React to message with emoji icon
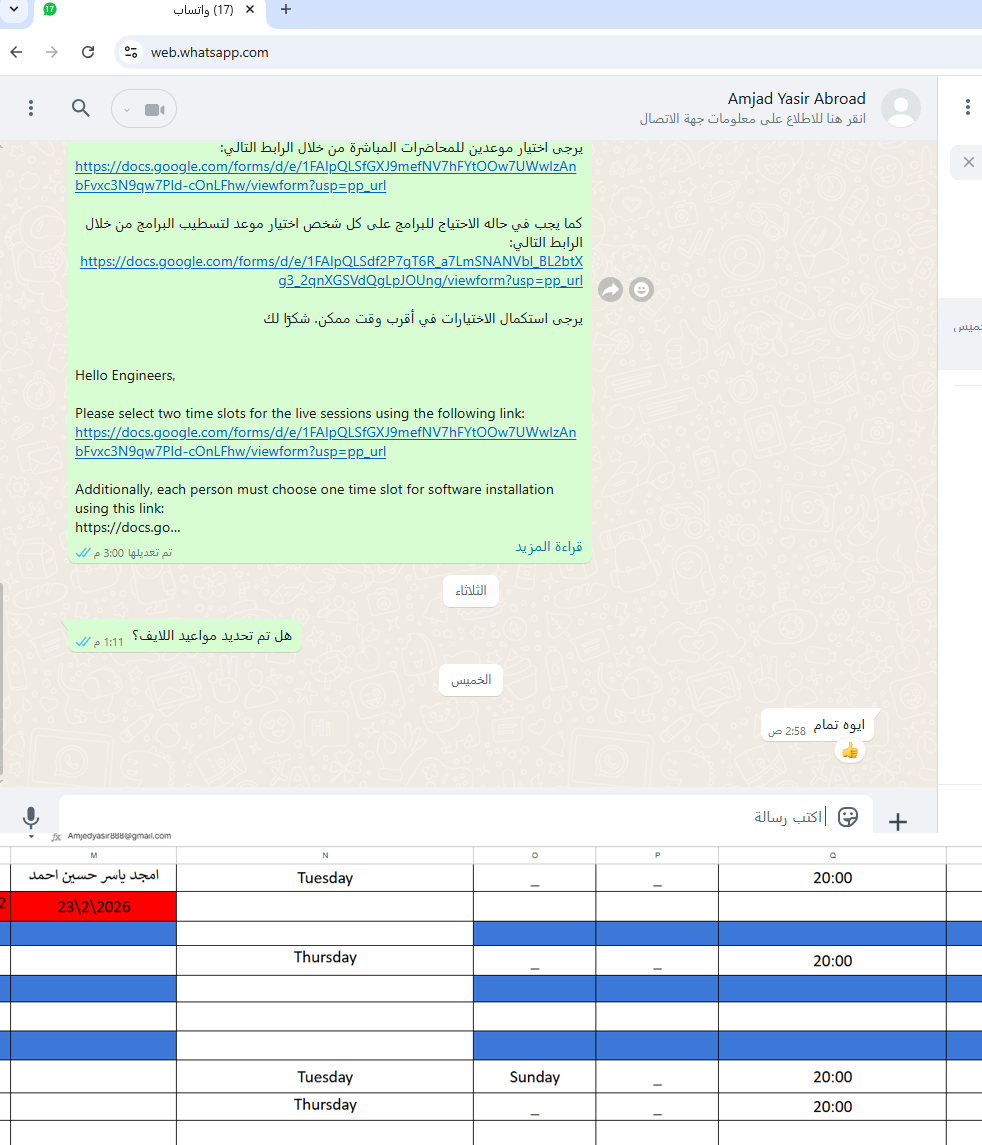The image size is (982, 1145). (641, 290)
